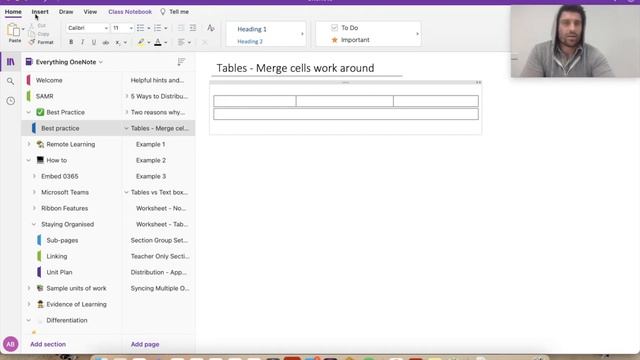Select the SAMR section

tap(44, 96)
